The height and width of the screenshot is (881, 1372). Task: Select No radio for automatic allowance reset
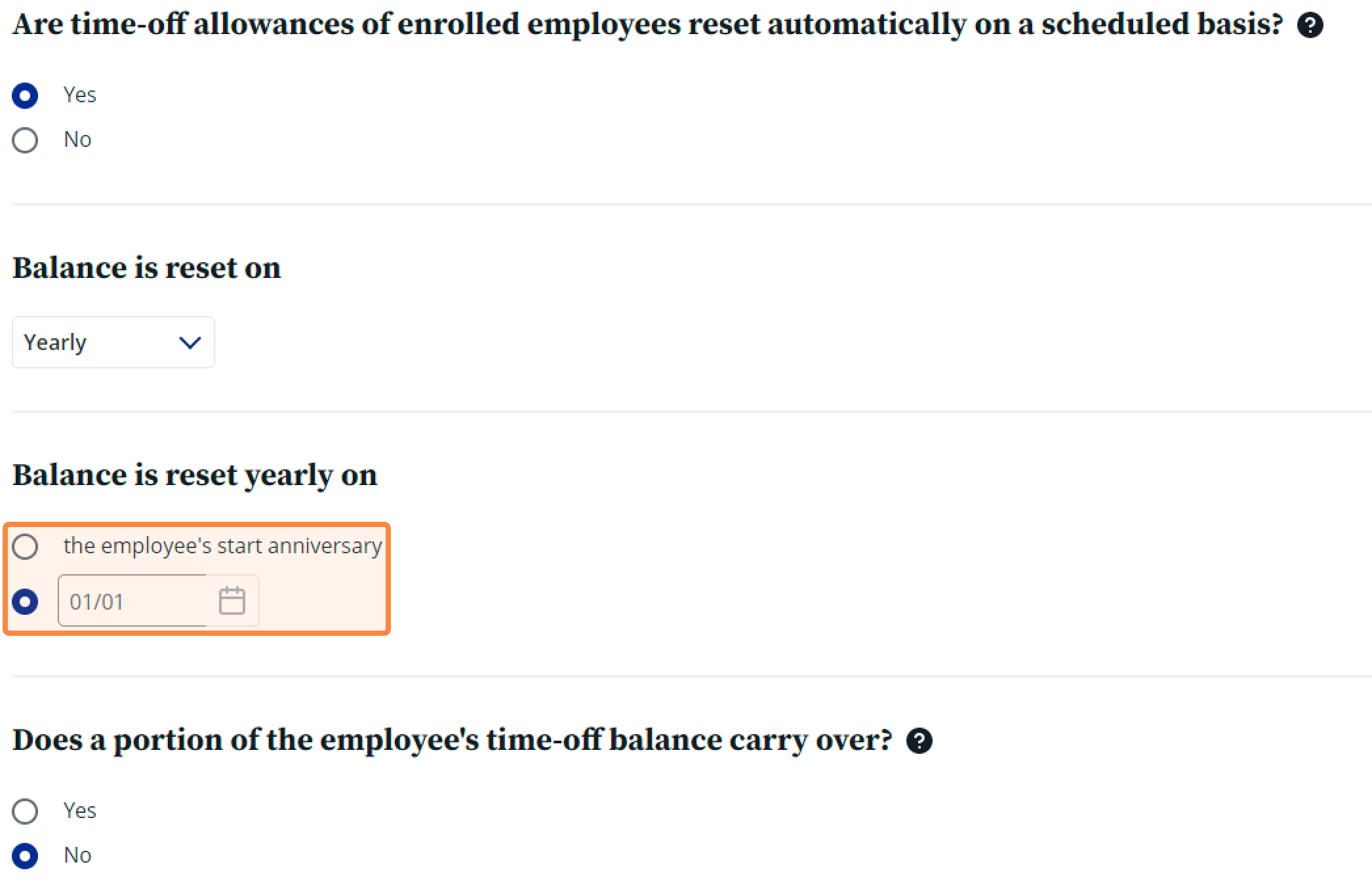[x=25, y=140]
